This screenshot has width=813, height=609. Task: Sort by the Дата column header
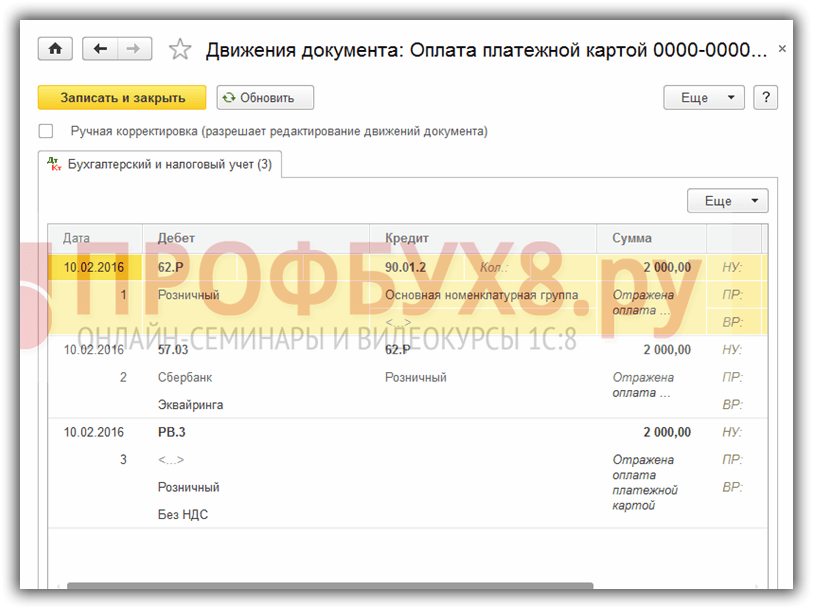click(77, 238)
